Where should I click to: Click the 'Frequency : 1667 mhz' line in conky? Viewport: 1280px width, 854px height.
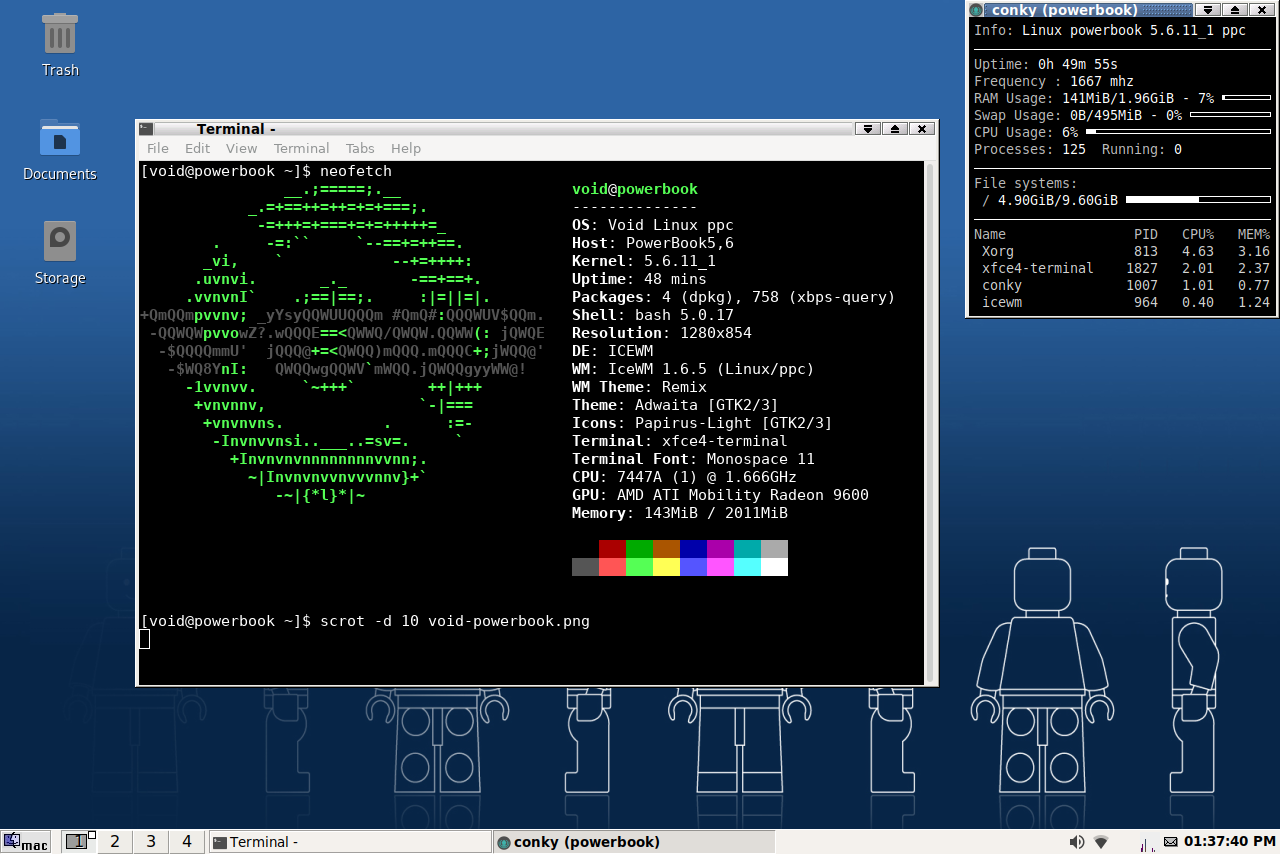pyautogui.click(x=1054, y=81)
